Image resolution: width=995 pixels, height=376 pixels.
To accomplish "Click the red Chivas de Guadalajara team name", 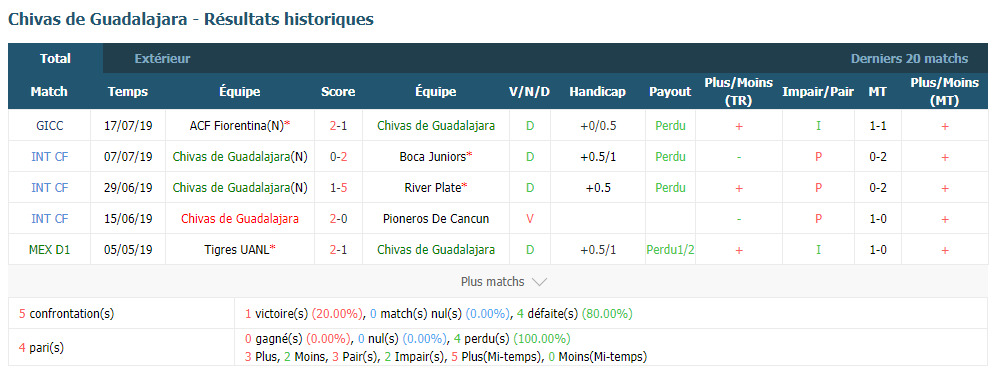I will pyautogui.click(x=240, y=219).
